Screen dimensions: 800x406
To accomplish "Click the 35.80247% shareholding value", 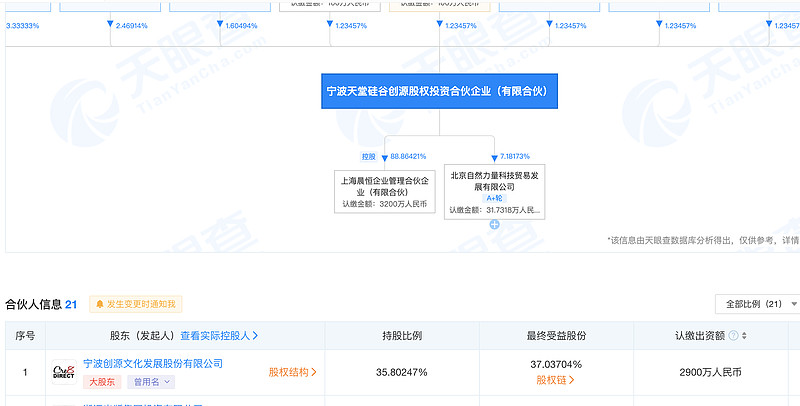I will [402, 372].
